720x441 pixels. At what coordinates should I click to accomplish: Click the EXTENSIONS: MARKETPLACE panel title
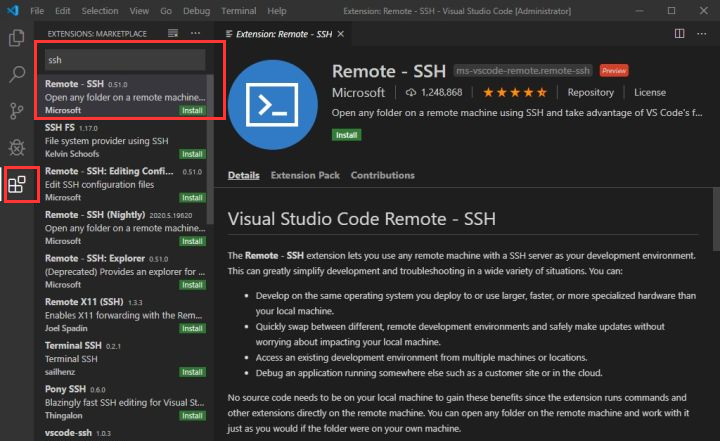point(97,34)
